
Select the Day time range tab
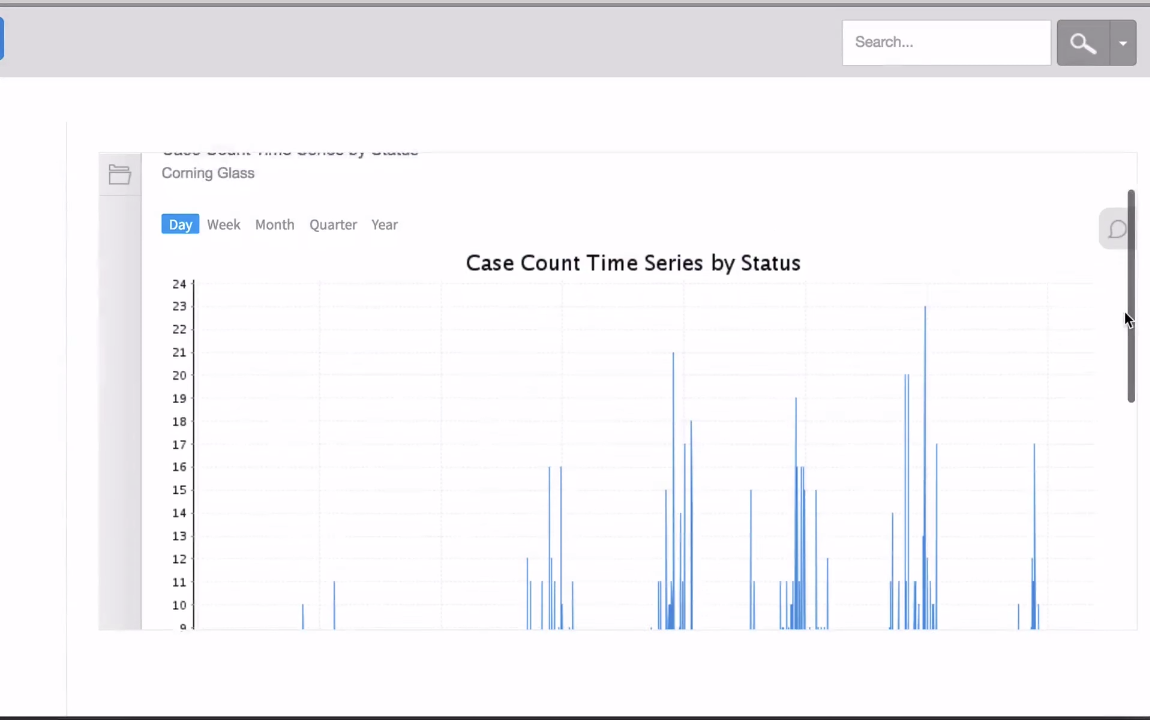(x=180, y=224)
